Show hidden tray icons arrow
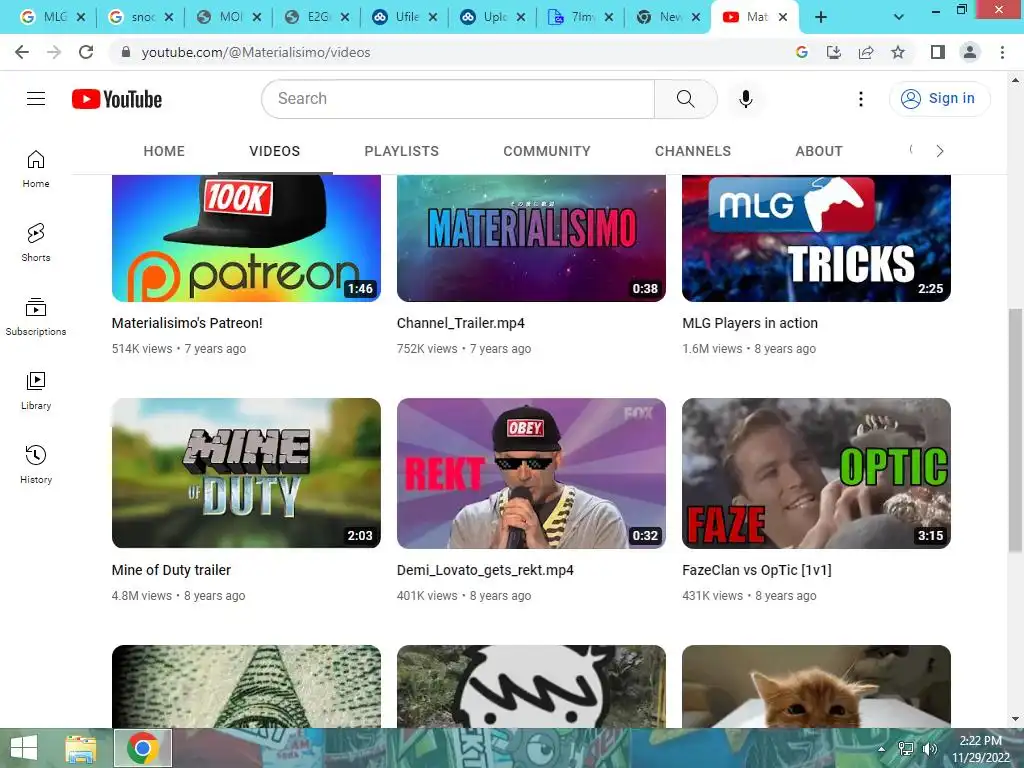The width and height of the screenshot is (1024, 768). 882,749
